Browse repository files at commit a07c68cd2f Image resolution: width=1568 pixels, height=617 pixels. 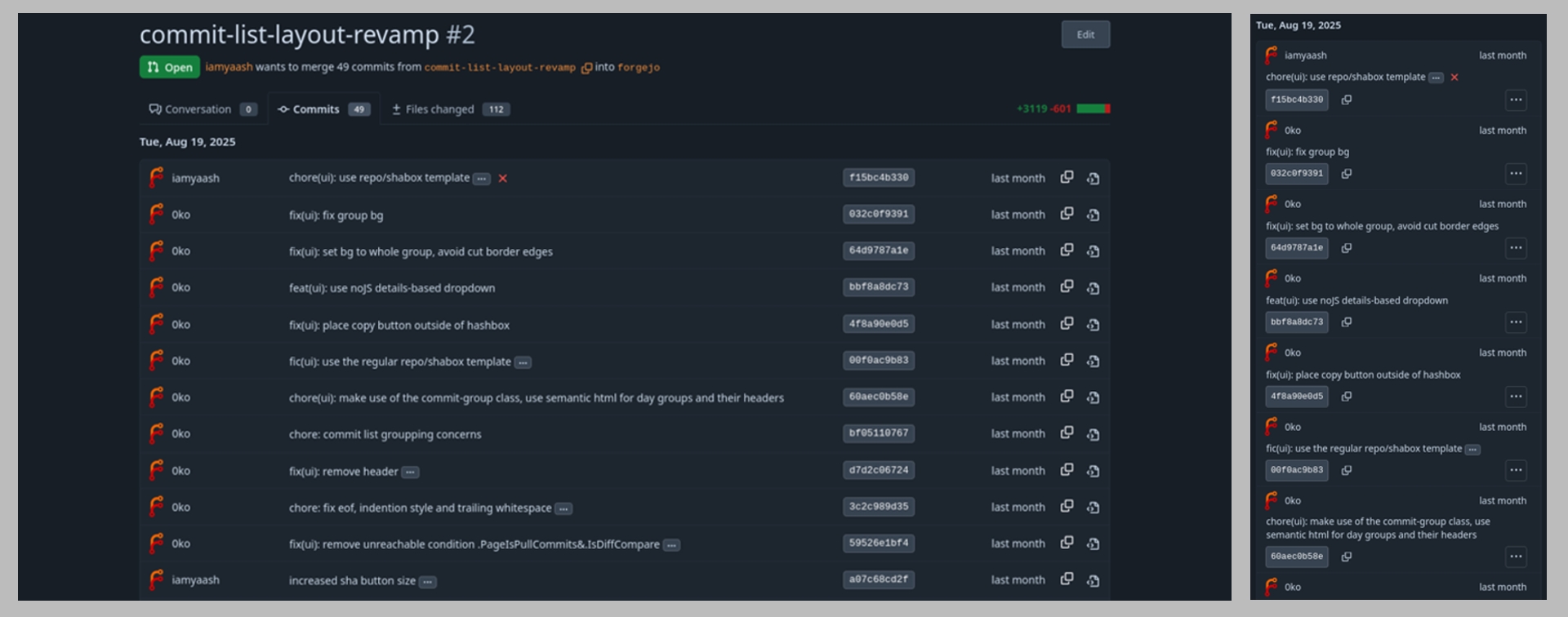1093,580
